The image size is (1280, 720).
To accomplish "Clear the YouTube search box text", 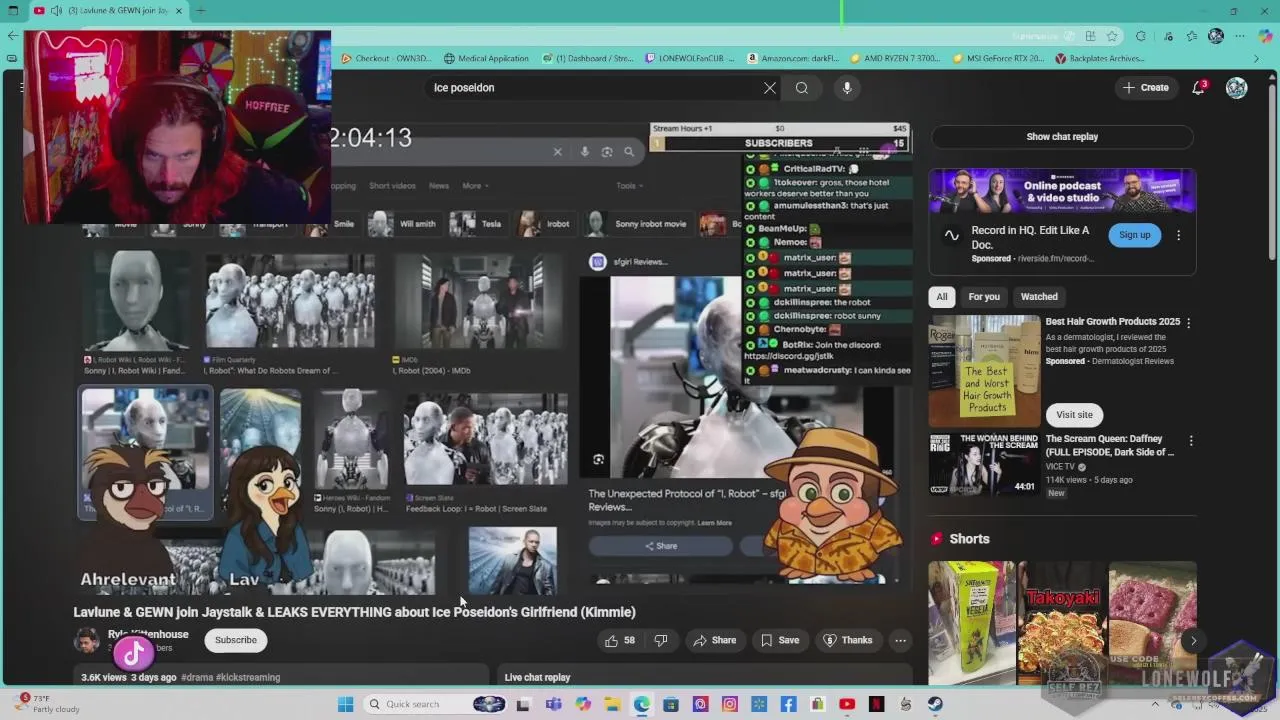I will pyautogui.click(x=770, y=88).
